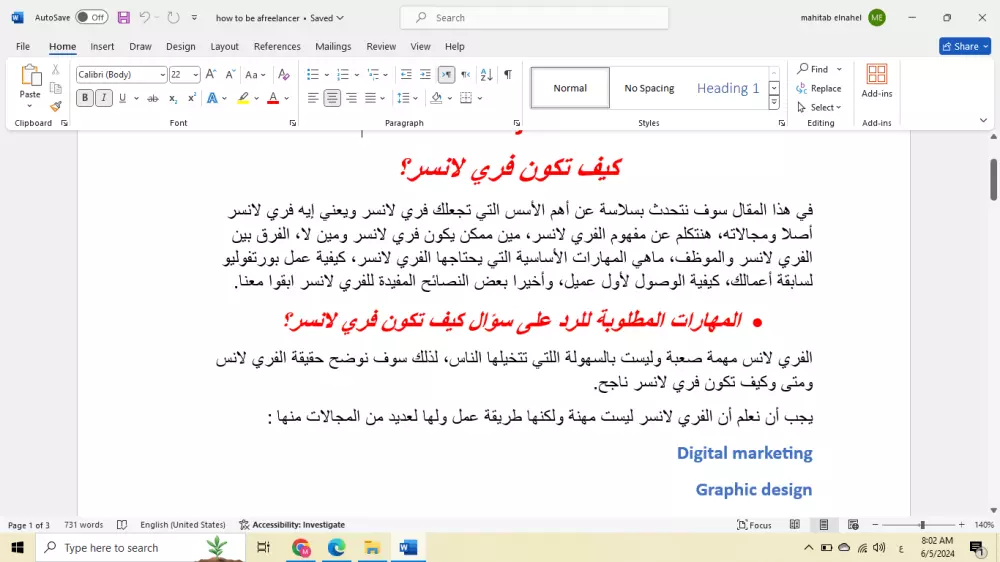Decrease font size with the A-down icon
This screenshot has width=1000, height=562.
click(x=230, y=75)
